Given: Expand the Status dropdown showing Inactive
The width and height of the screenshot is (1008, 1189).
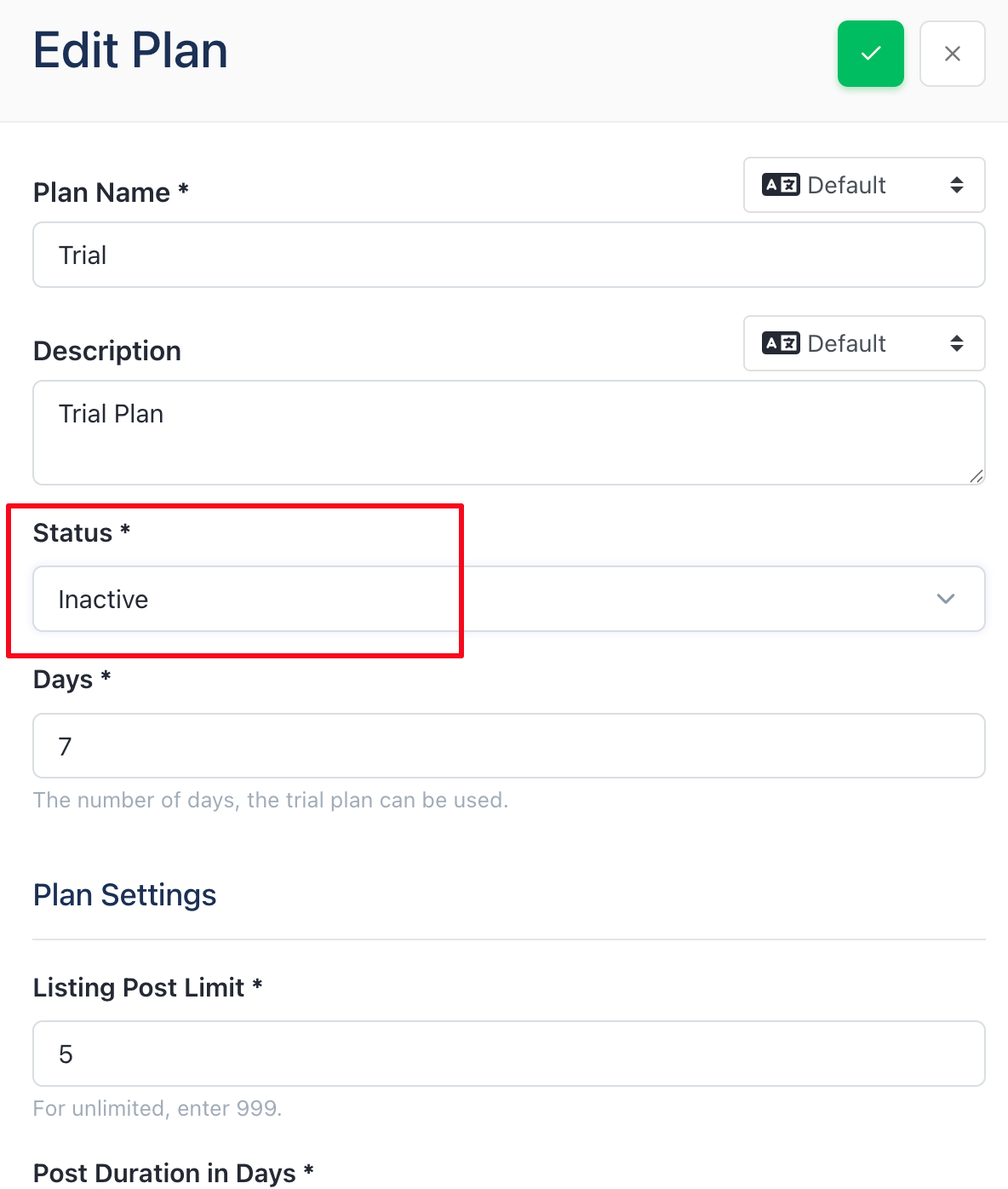Looking at the screenshot, I should click(509, 599).
